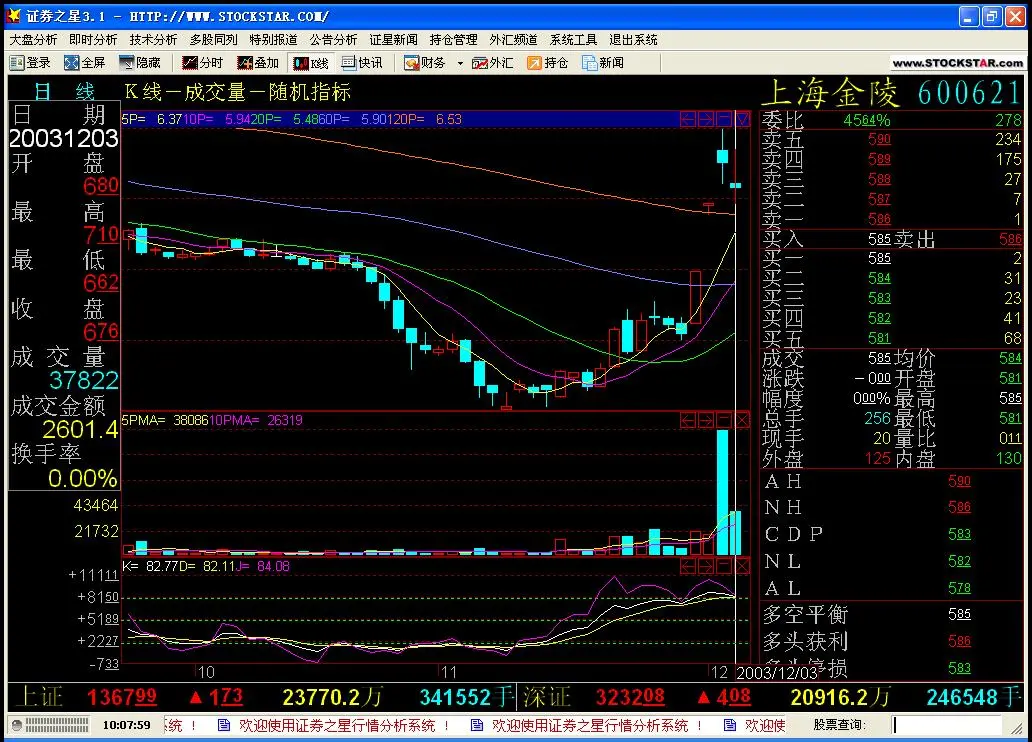Open the 新闻 news toolbar button
1032x742 pixels.
[603, 63]
